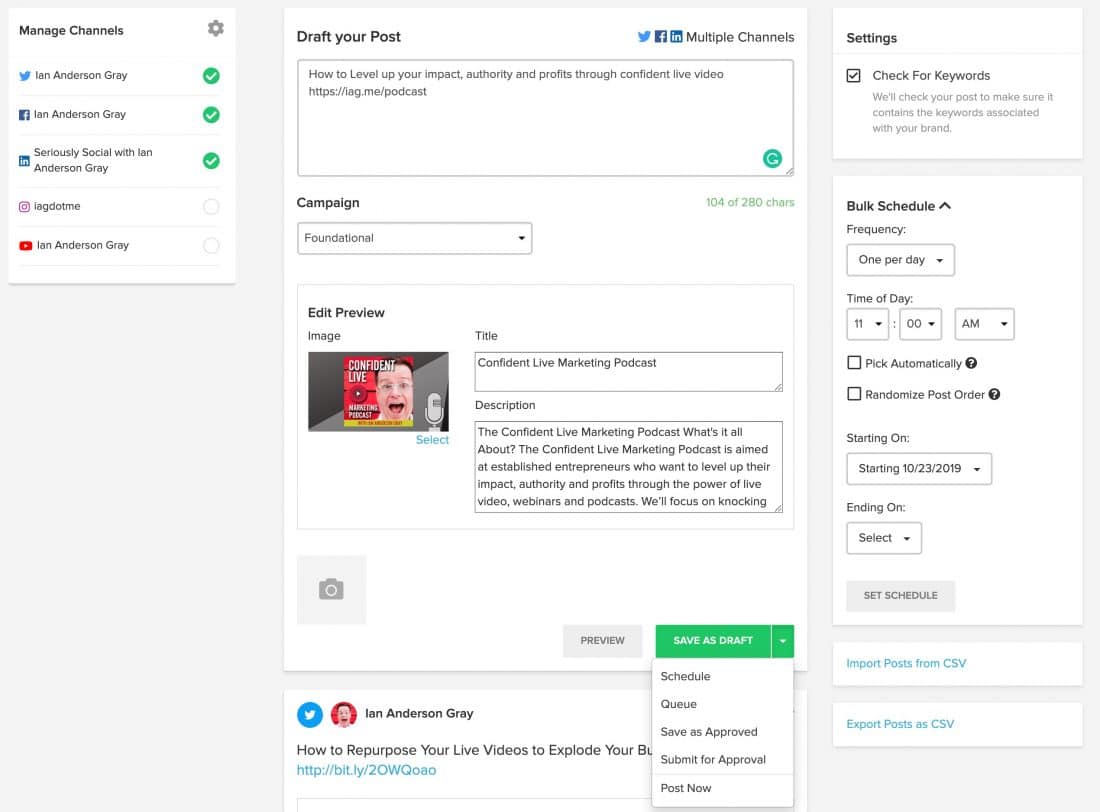Click help icon beside Pick Automatically
Image resolution: width=1100 pixels, height=812 pixels.
(x=971, y=363)
